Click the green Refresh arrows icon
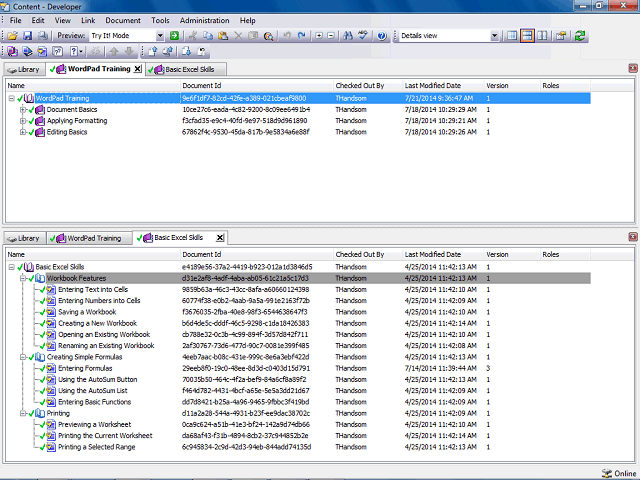 [x=580, y=36]
